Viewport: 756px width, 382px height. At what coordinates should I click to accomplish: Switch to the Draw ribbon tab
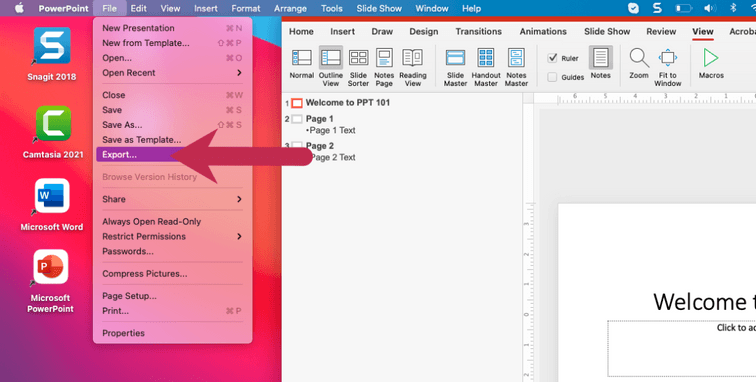[382, 31]
